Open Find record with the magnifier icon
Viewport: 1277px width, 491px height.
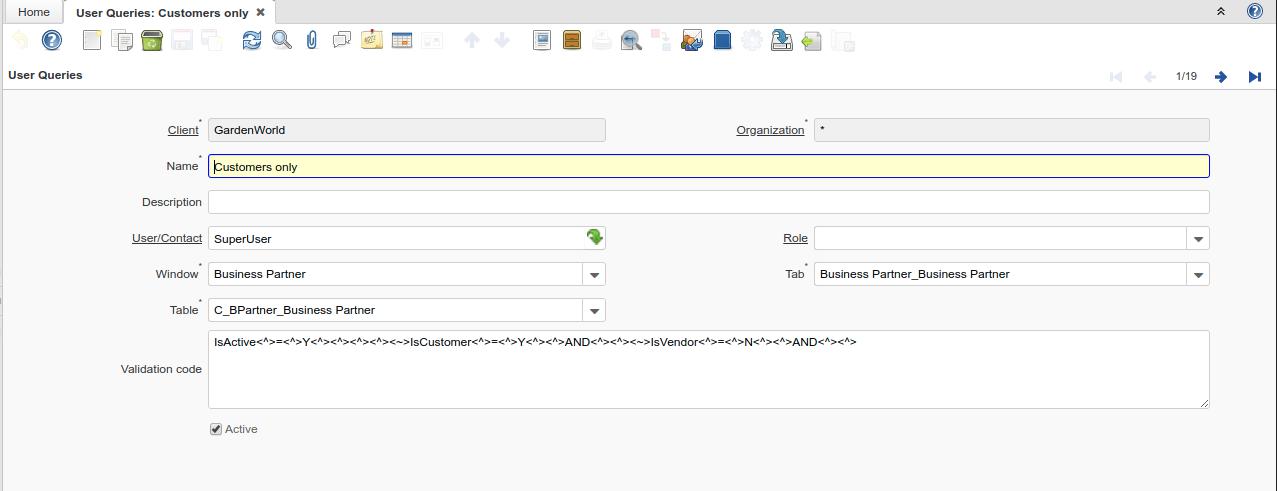click(x=282, y=40)
